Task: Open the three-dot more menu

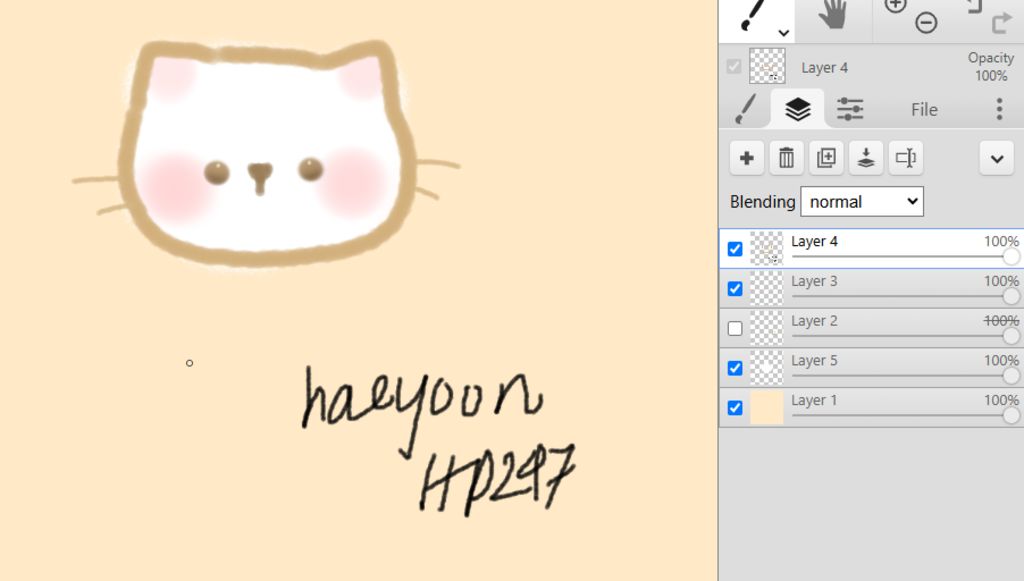Action: 999,109
